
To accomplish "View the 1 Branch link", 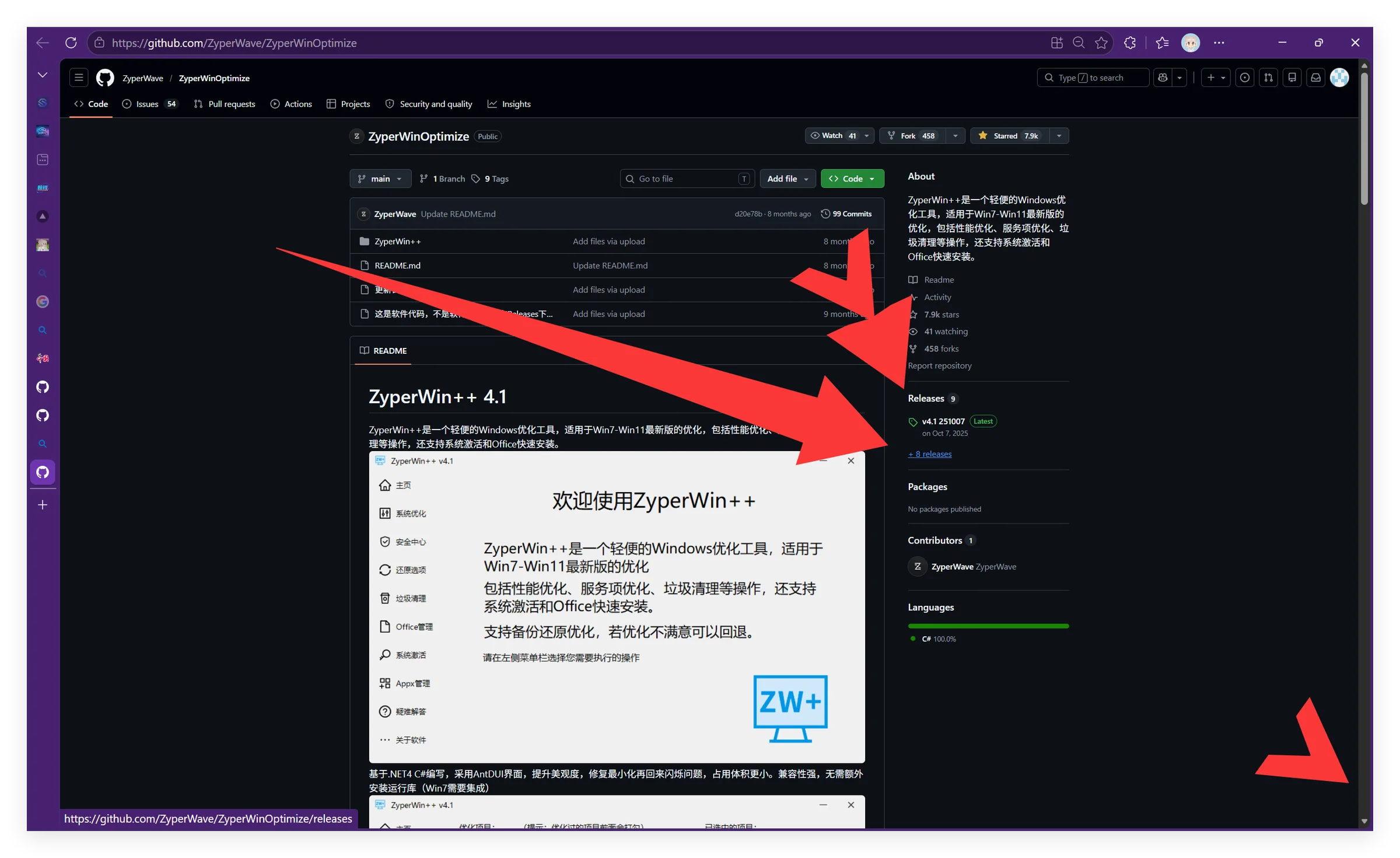I will pyautogui.click(x=442, y=179).
